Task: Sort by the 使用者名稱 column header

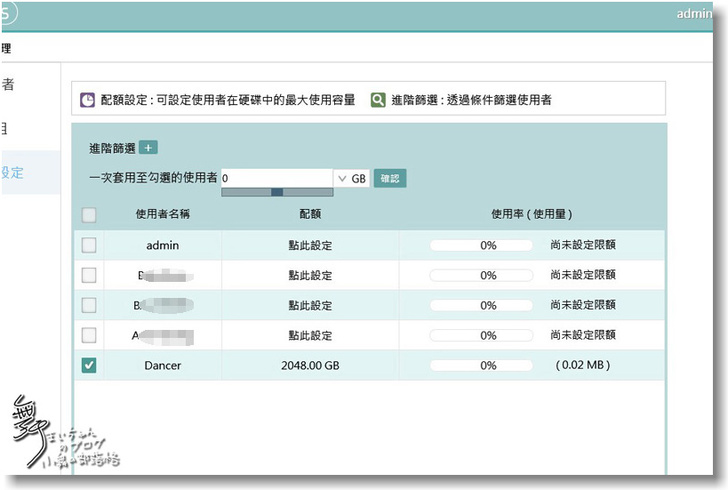Action: pos(162,214)
